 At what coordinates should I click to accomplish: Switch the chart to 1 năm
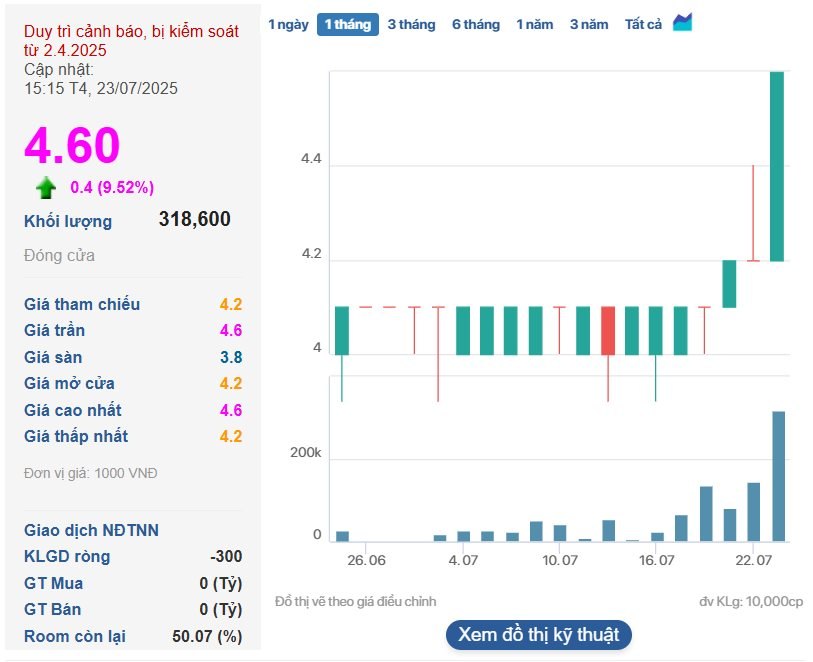pos(534,25)
